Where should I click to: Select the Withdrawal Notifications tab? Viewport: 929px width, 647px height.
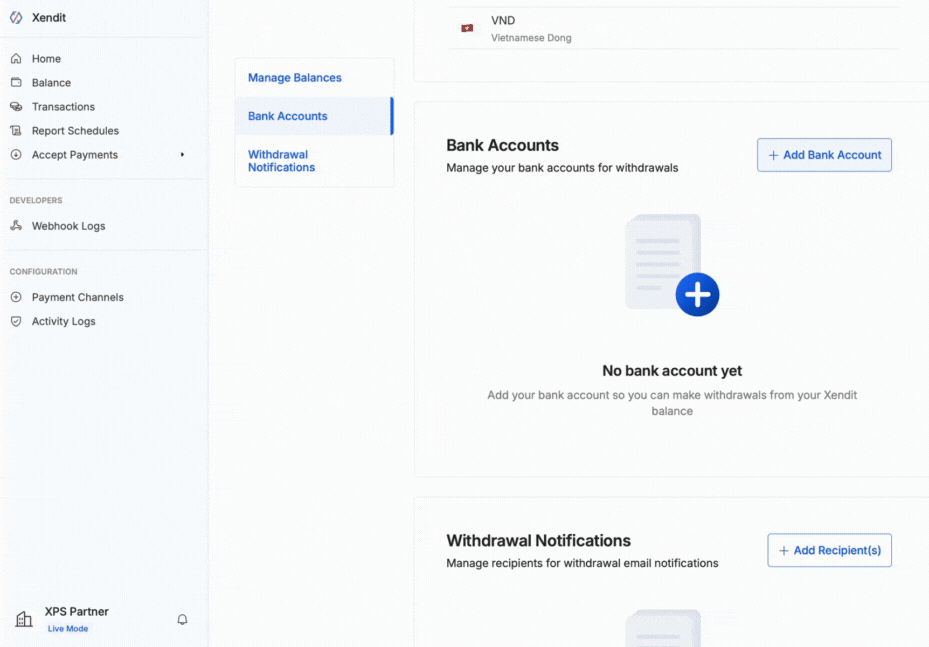[x=314, y=161]
